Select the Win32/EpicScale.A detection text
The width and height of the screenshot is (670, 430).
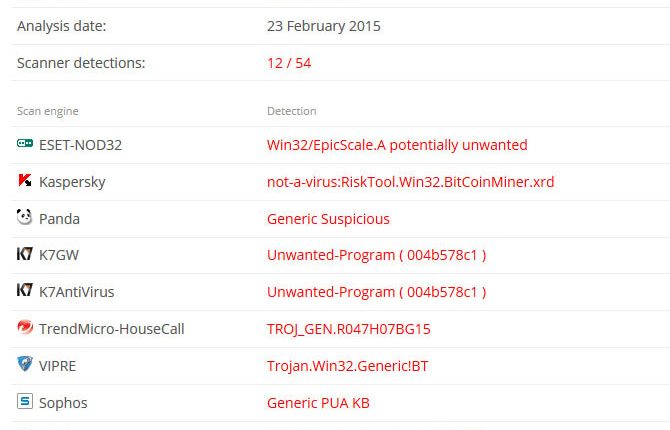click(397, 145)
